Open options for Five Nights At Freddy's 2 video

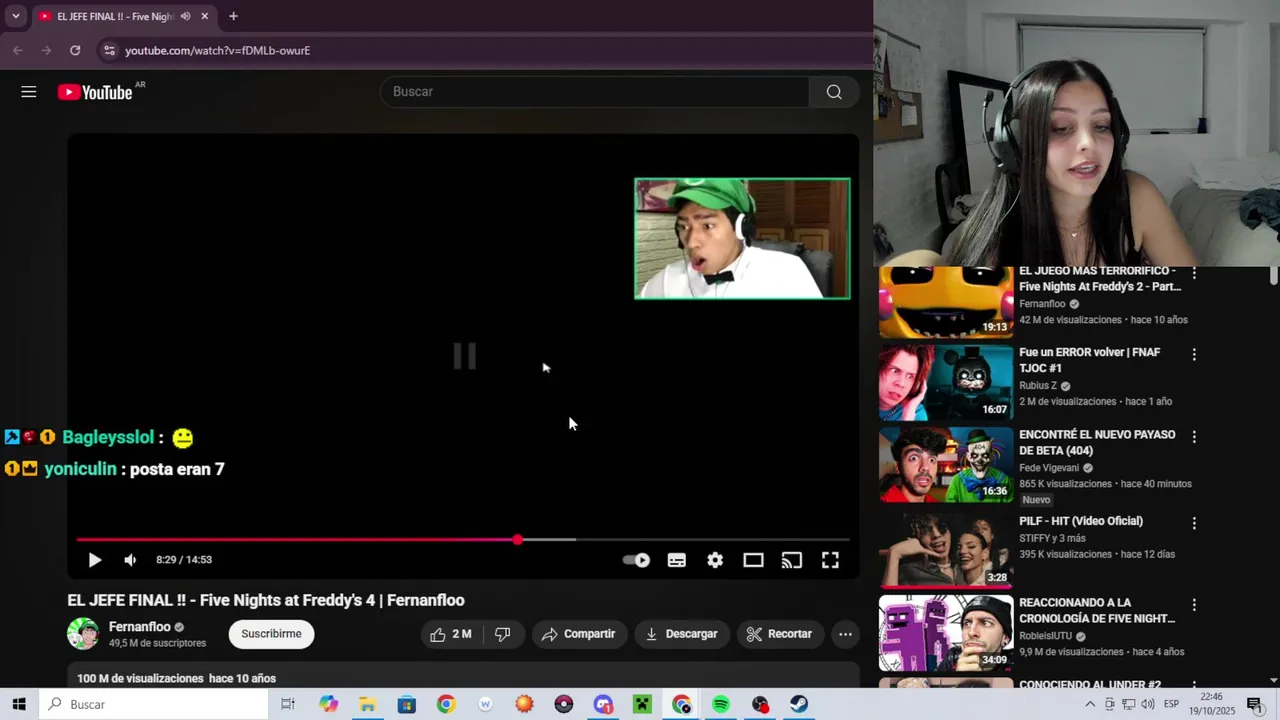click(1194, 273)
